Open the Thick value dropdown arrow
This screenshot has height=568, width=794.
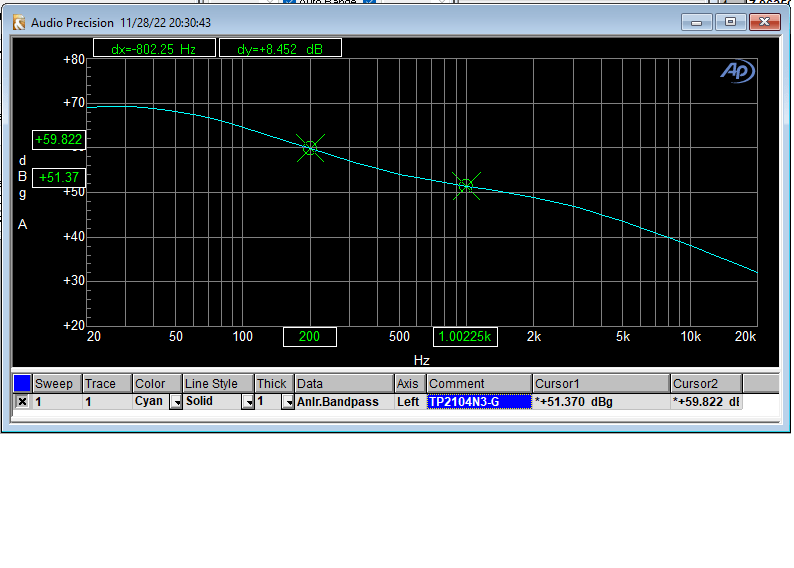(288, 402)
